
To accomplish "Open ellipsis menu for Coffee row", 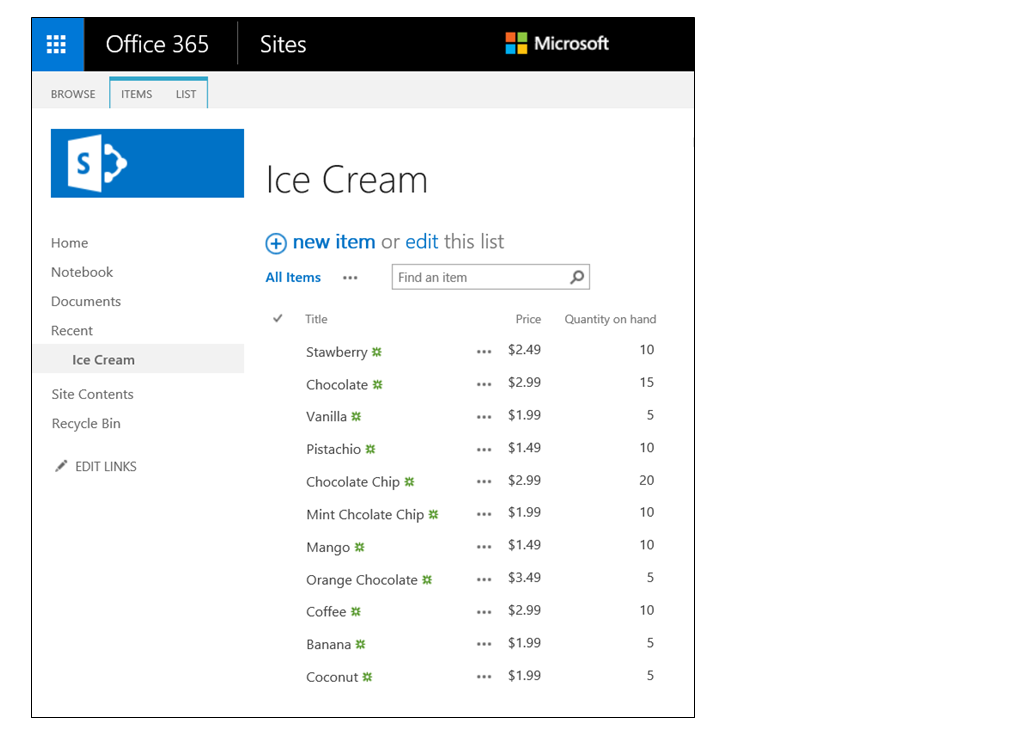I will (484, 612).
